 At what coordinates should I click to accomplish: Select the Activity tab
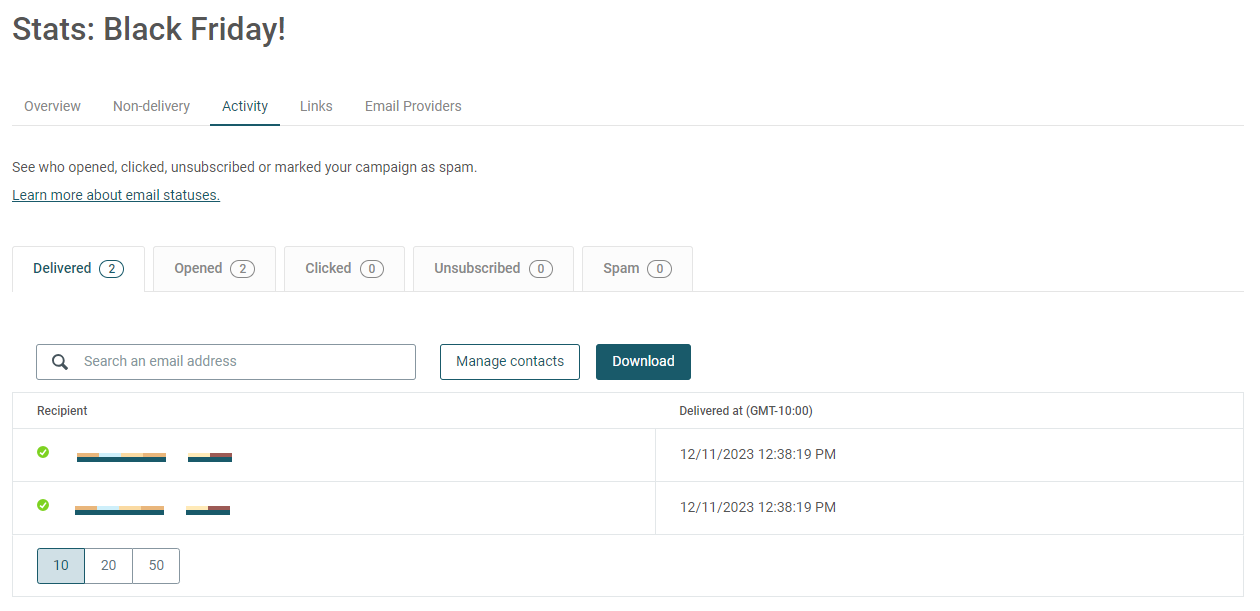click(245, 106)
